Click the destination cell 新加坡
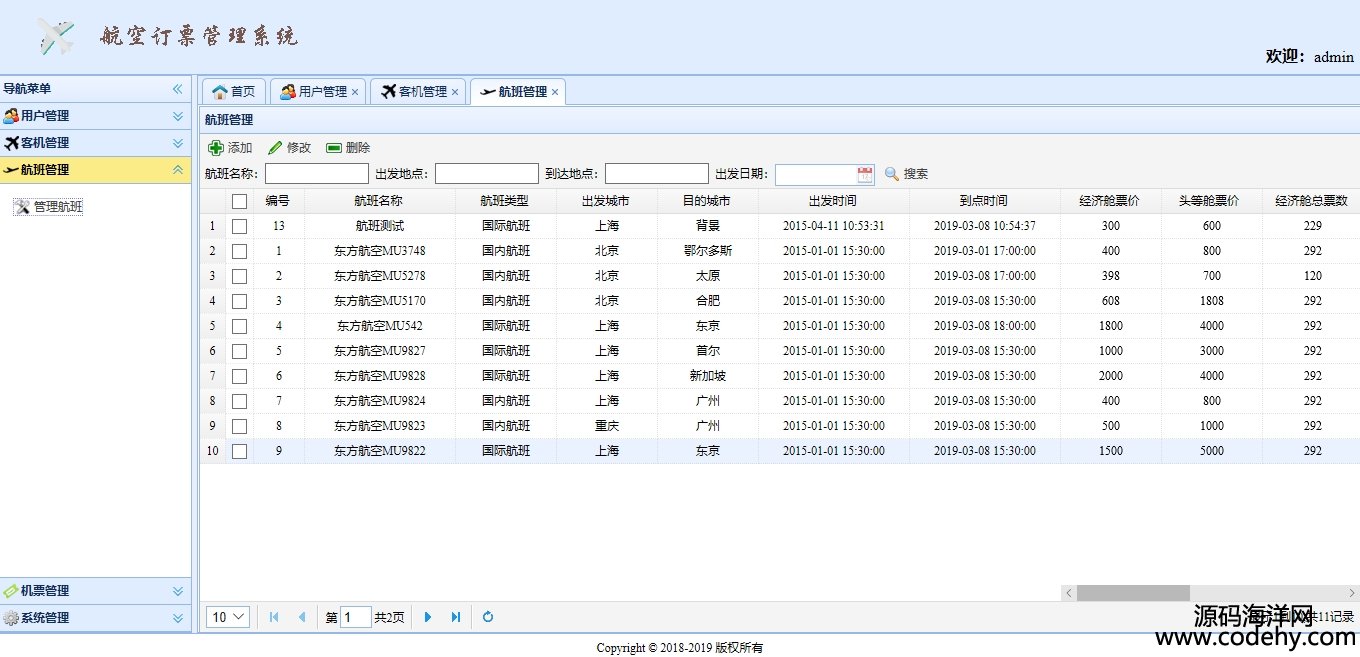 click(x=707, y=376)
